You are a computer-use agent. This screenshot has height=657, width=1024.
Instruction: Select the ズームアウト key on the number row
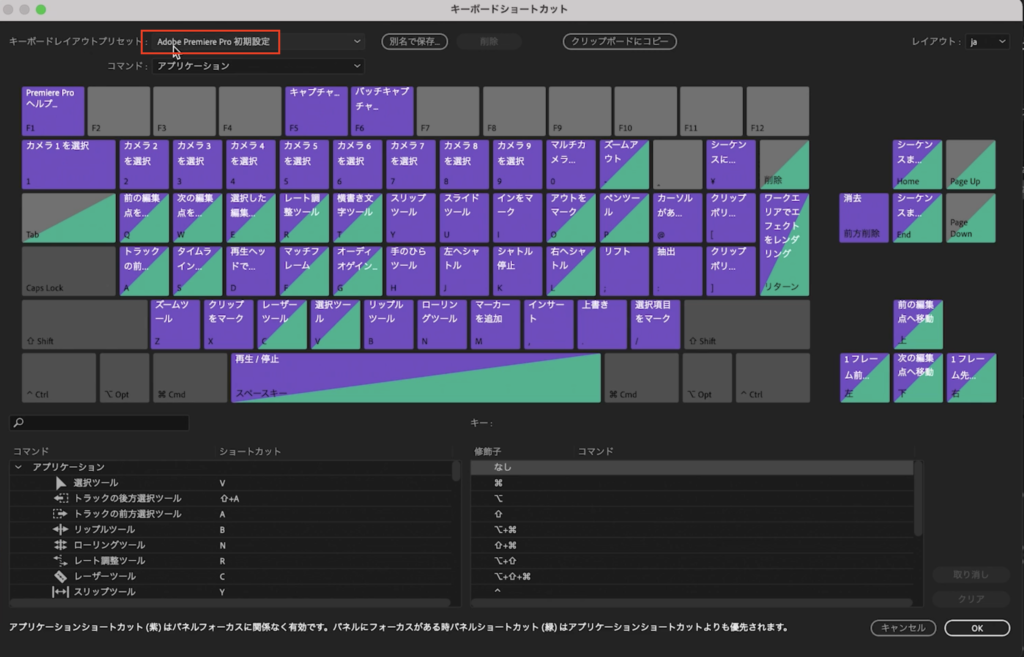624,164
